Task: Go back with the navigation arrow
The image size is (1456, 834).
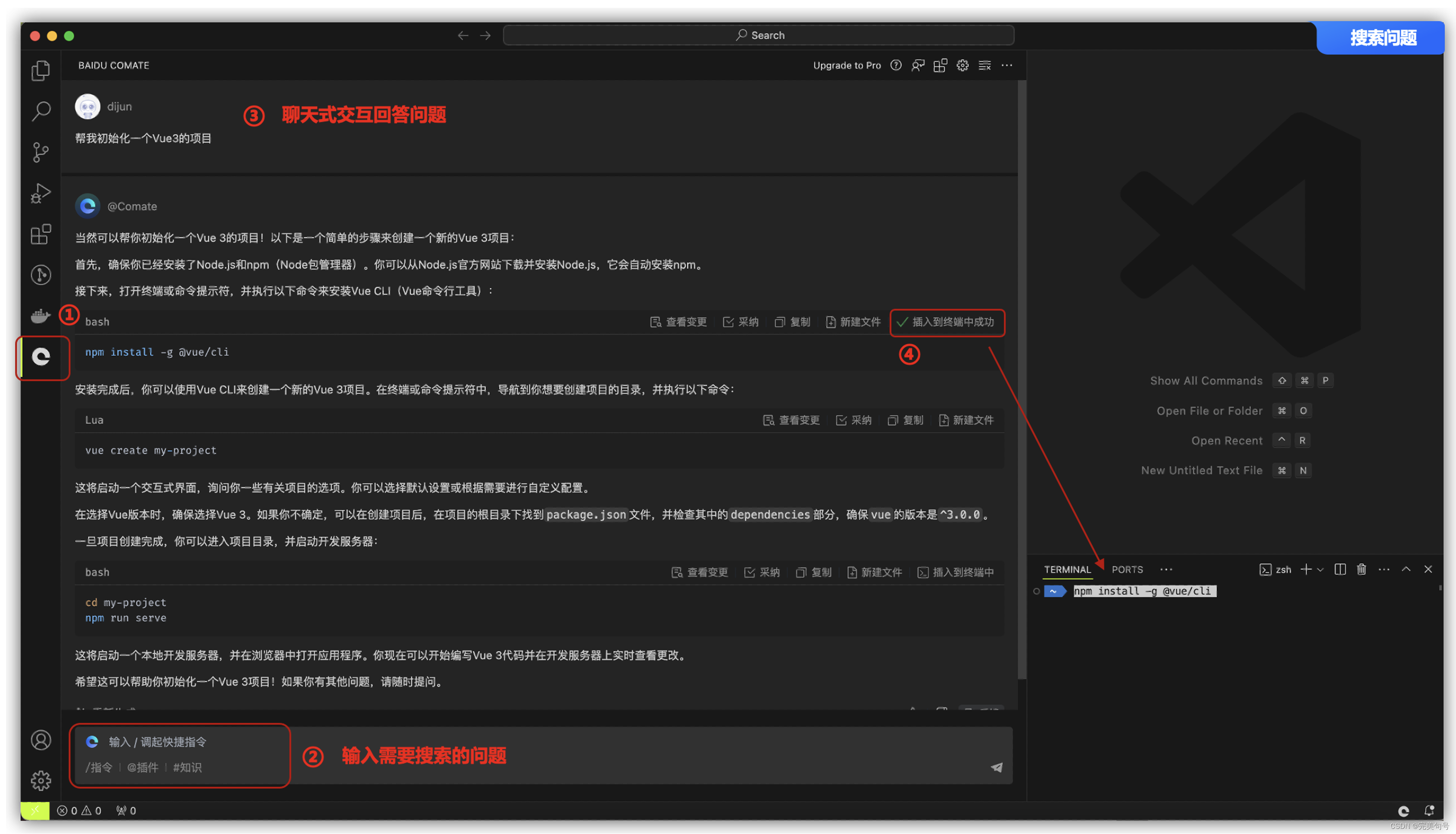Action: [462, 35]
